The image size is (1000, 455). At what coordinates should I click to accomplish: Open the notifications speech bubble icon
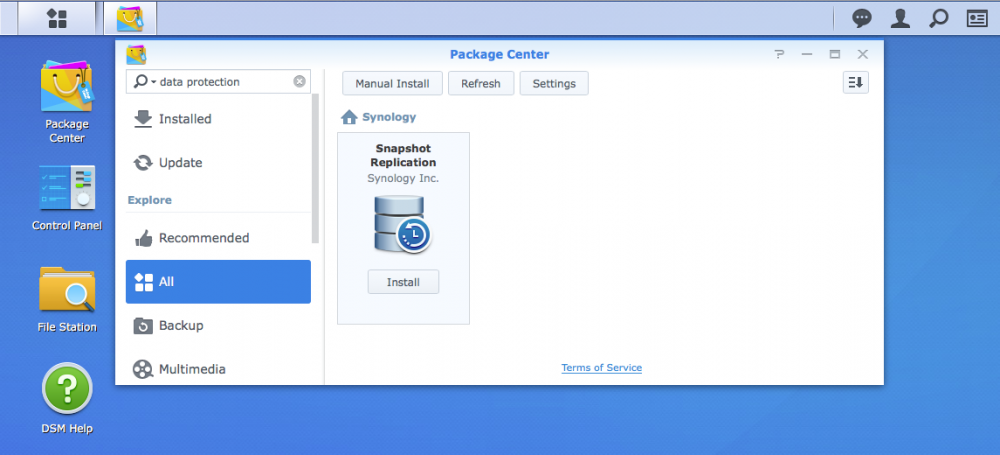pos(862,19)
